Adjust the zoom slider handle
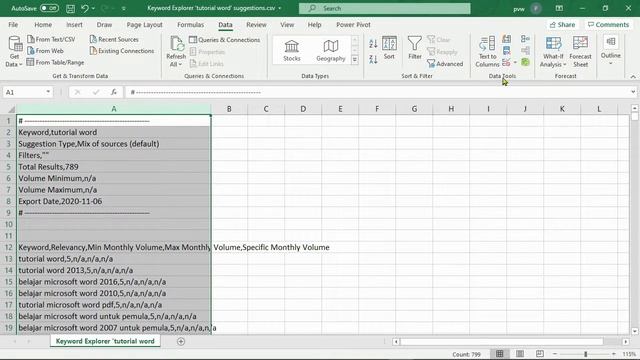This screenshot has height=360, width=640. click(x=585, y=354)
